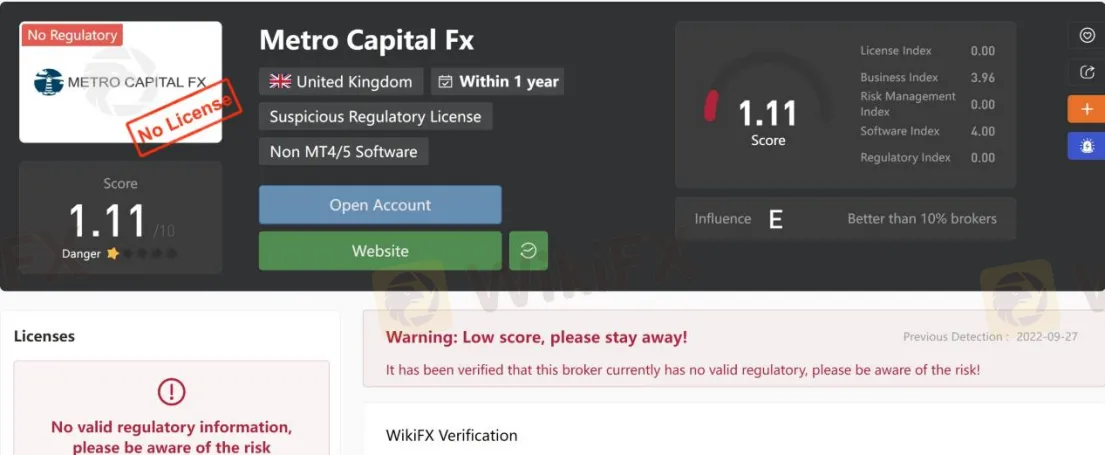Click the danger star rating

pyautogui.click(x=142, y=253)
